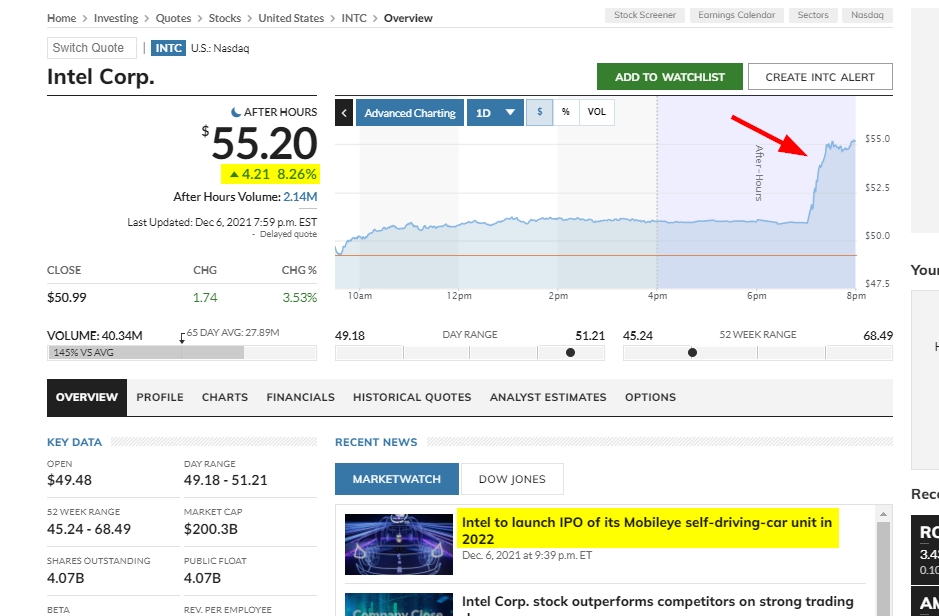Click the Mobileye news article thumbnail
Screen dimensions: 939x616
(x=398, y=544)
